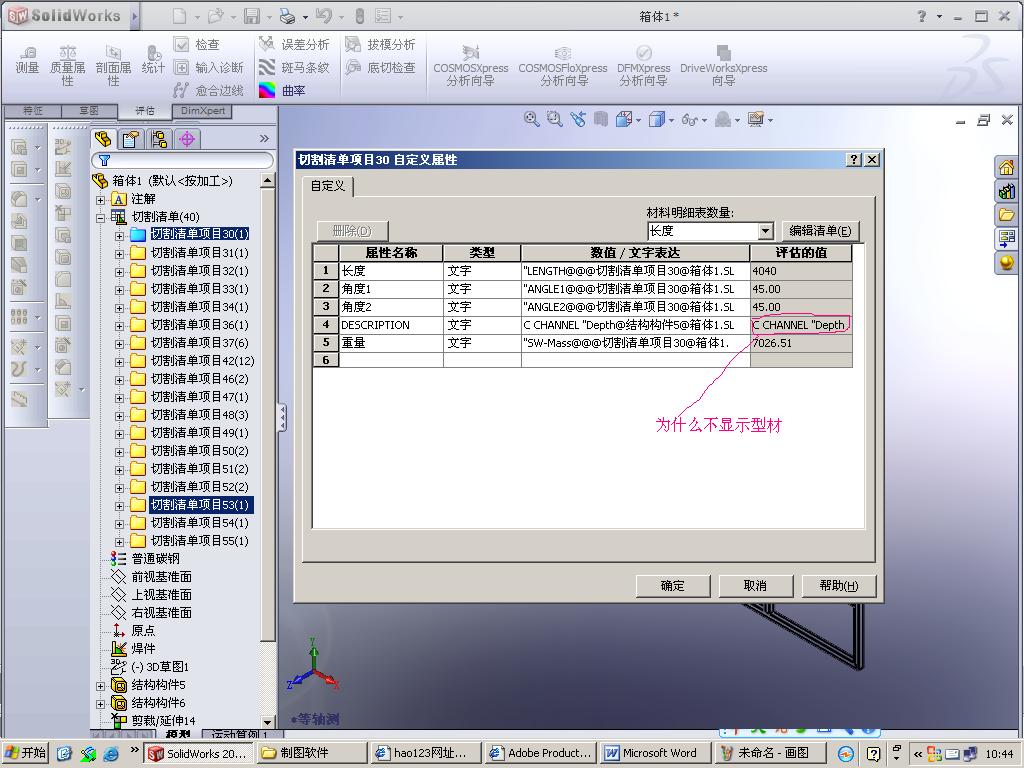Switch to ConfigurationManager tab icon
The image size is (1024, 768).
[159, 138]
